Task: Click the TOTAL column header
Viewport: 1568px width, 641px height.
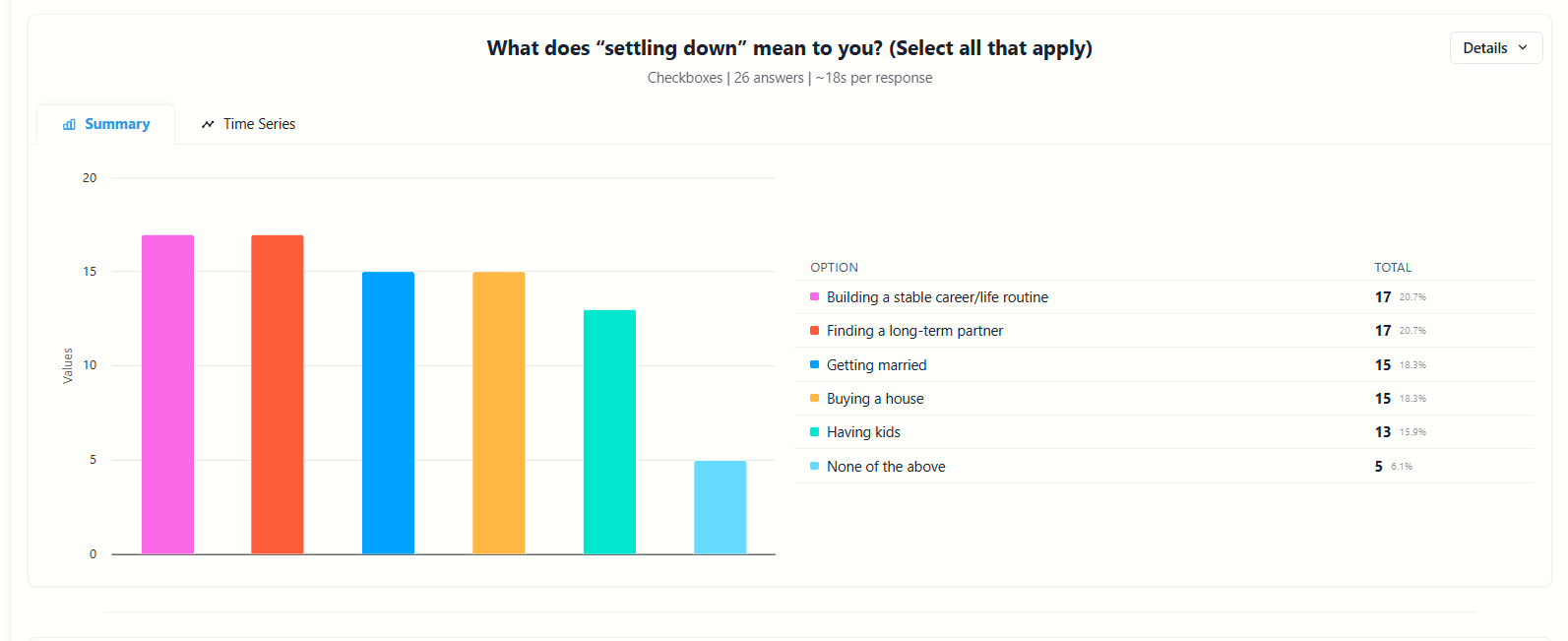Action: 1393,267
